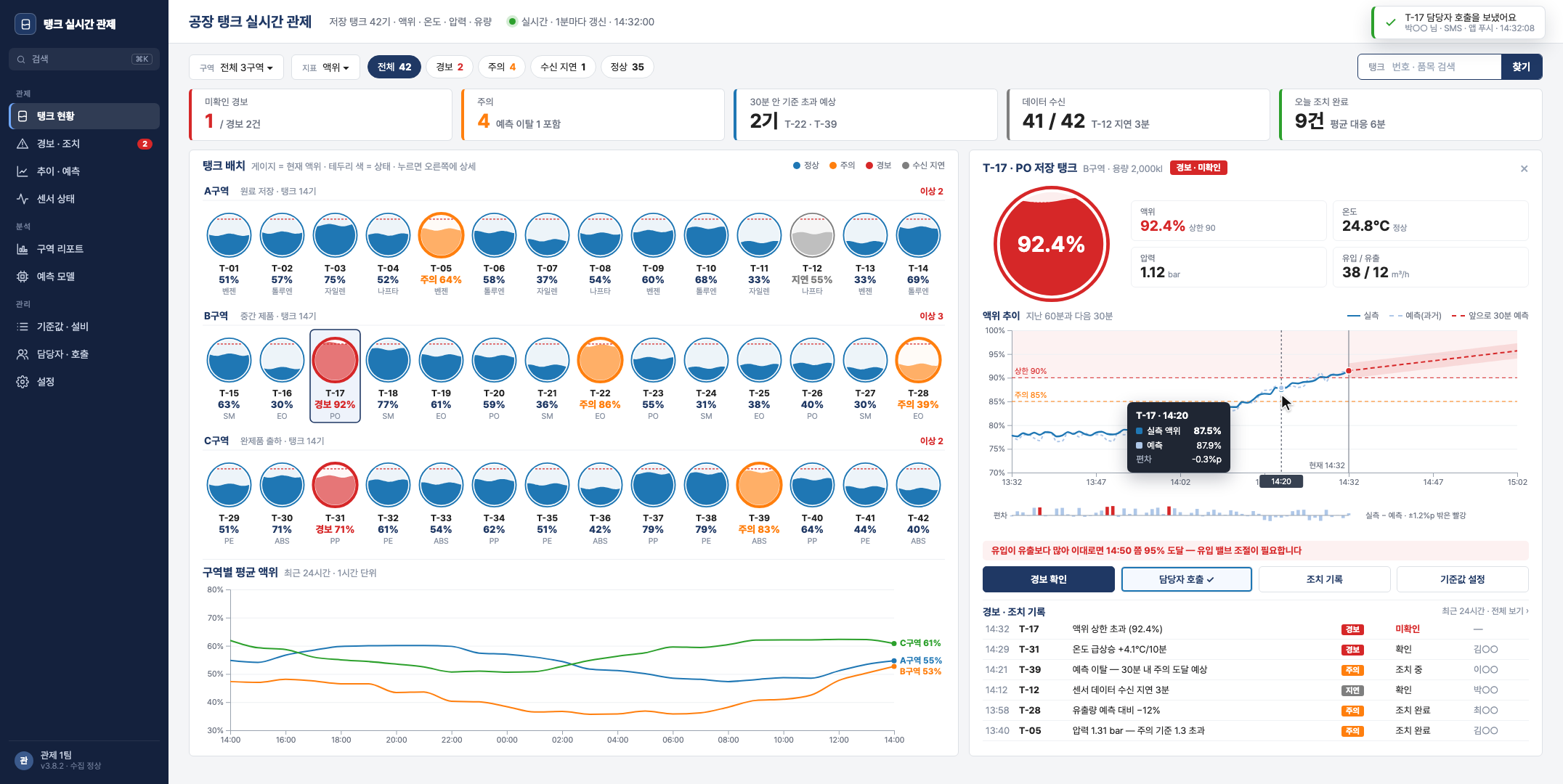Click the 기준값 설정 button

[1462, 579]
